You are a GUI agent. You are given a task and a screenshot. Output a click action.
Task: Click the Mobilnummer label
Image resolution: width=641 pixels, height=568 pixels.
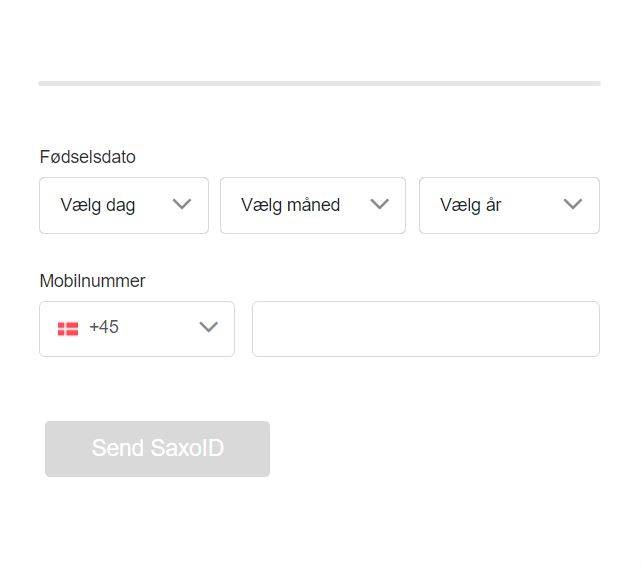click(x=92, y=281)
